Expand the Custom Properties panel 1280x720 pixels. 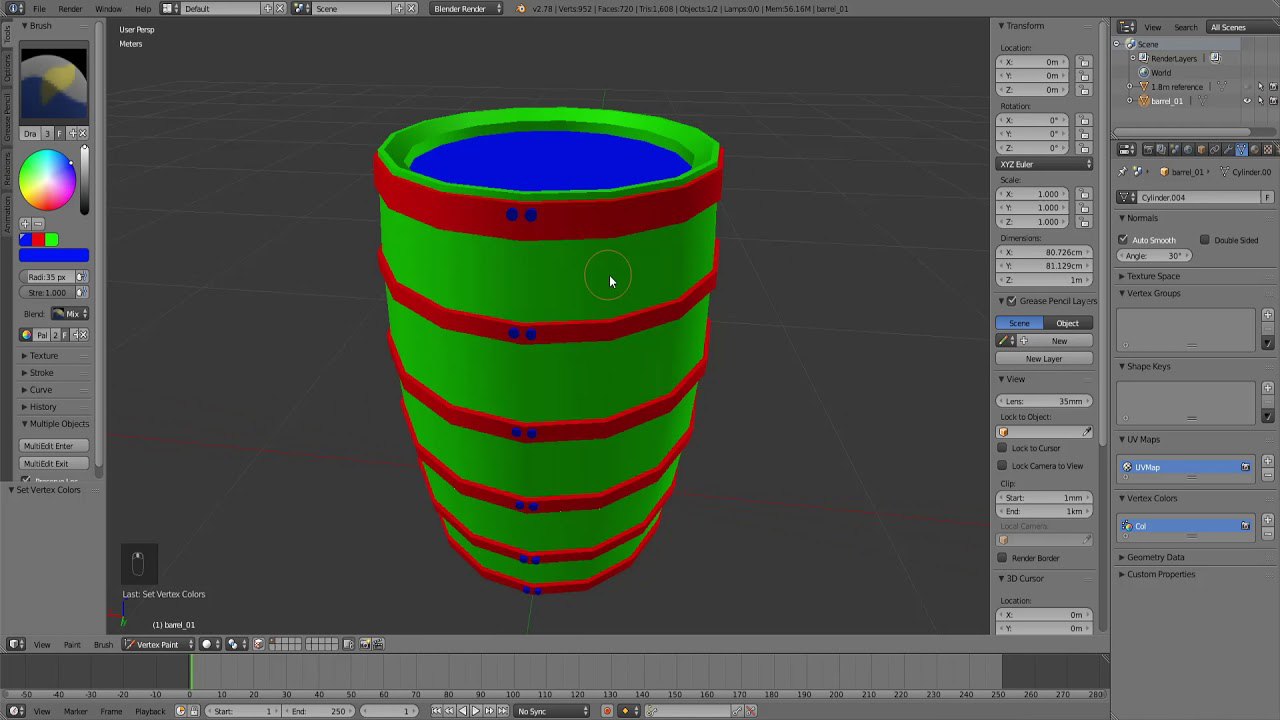(1160, 574)
